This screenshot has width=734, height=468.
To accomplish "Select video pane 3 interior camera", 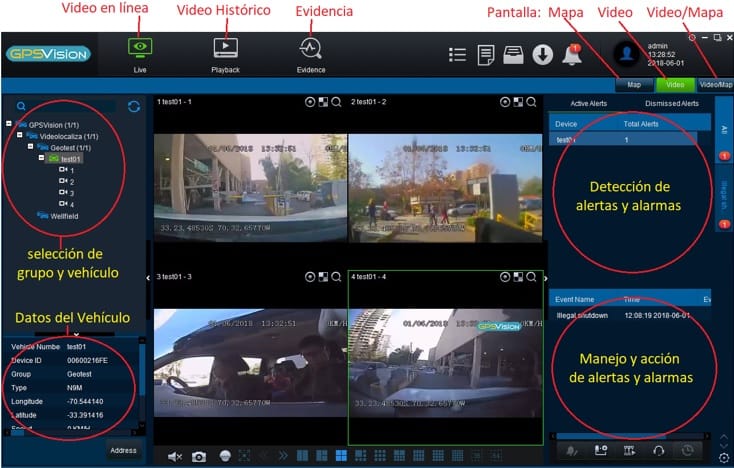I will click(250, 363).
